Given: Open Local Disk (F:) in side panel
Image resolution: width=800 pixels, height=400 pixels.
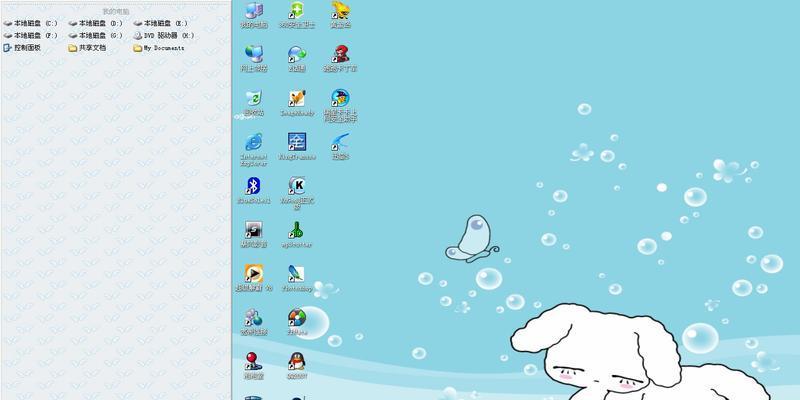Looking at the screenshot, I should (31, 36).
